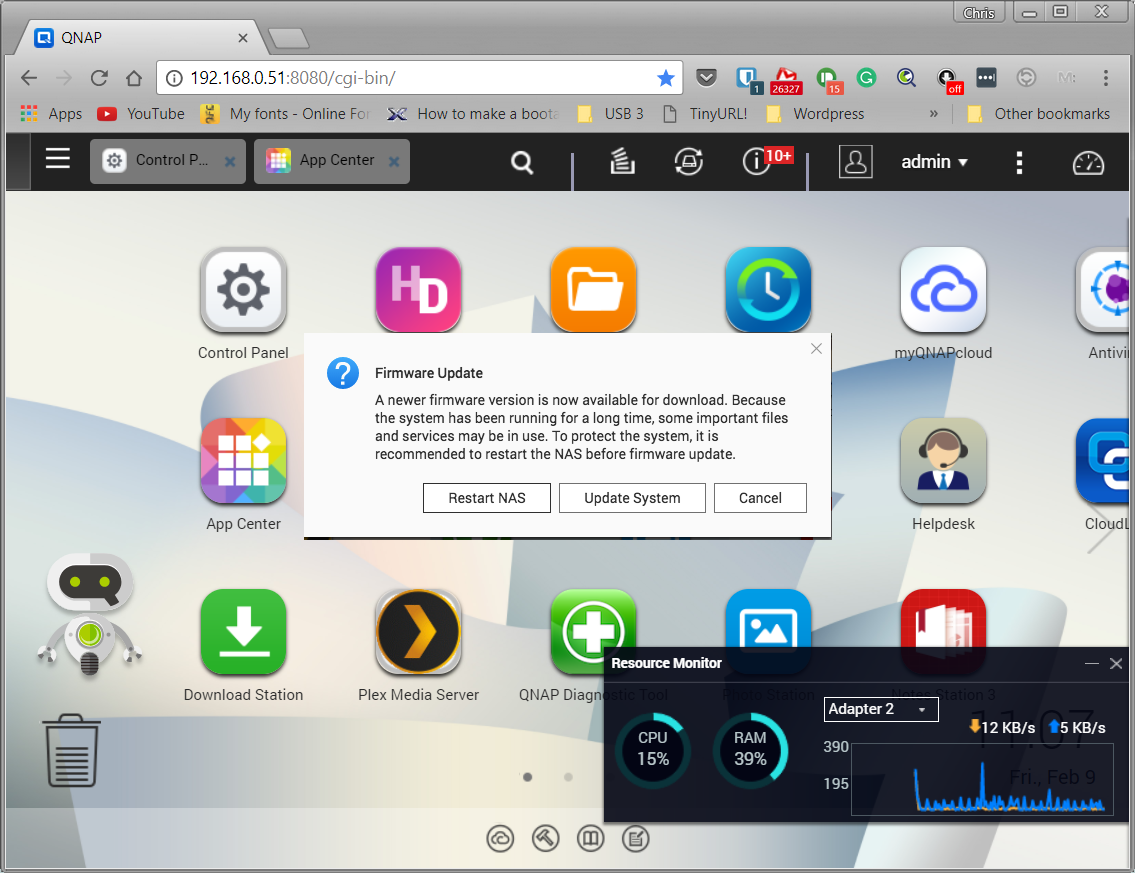Screen dimensions: 1135x873
Task: Close the Firmware Update dialog with X
Action: click(x=817, y=348)
